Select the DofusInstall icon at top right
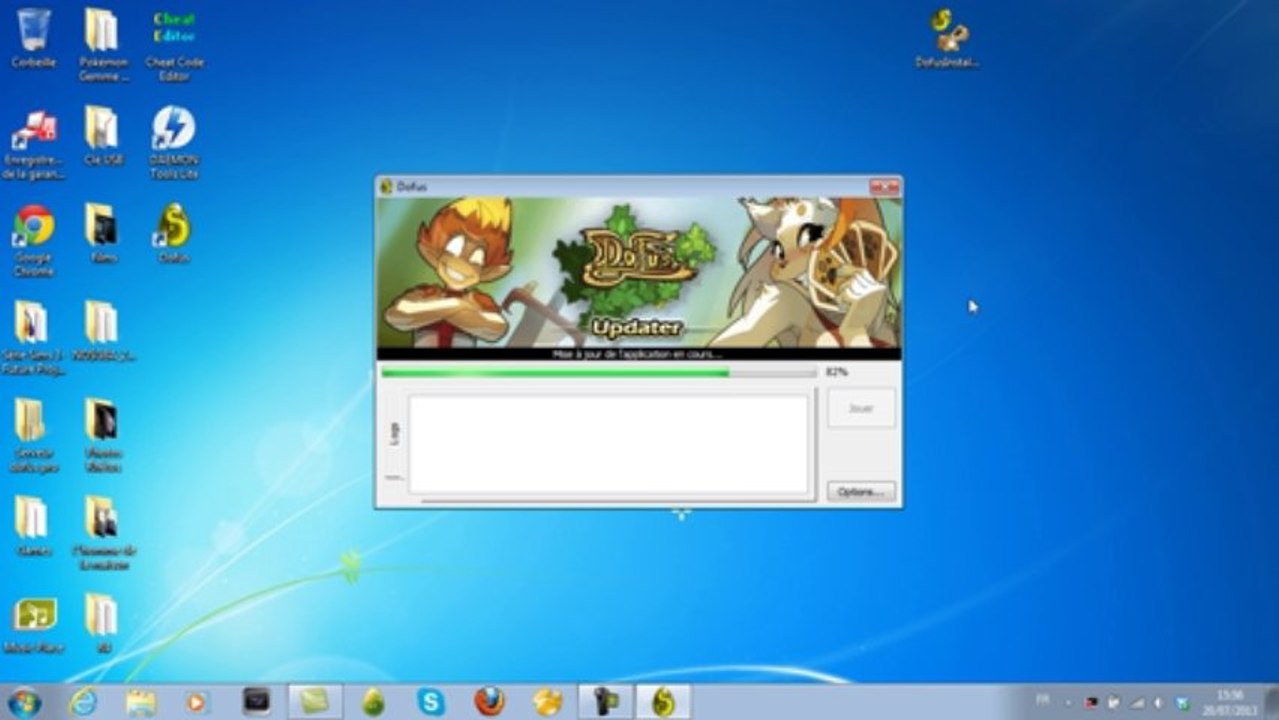This screenshot has height=720, width=1279. pyautogui.click(x=947, y=38)
